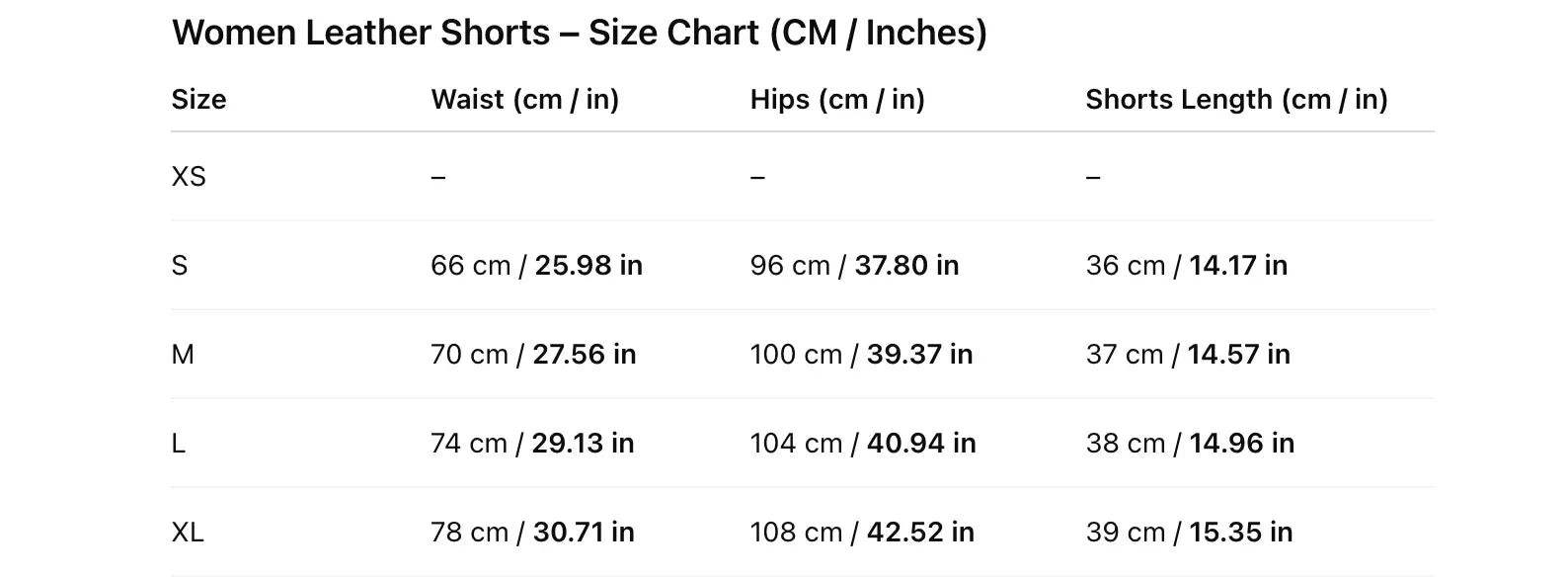Select the S size row label
This screenshot has height=577, width=1568.
(x=180, y=266)
